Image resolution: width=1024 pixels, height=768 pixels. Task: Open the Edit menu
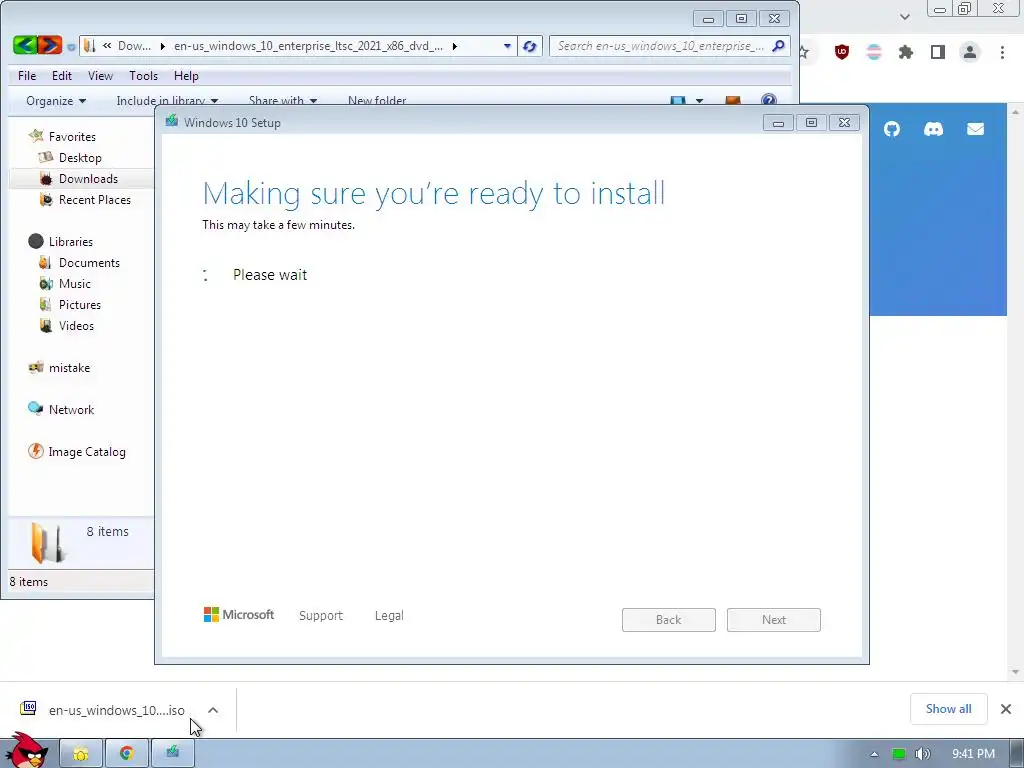62,76
